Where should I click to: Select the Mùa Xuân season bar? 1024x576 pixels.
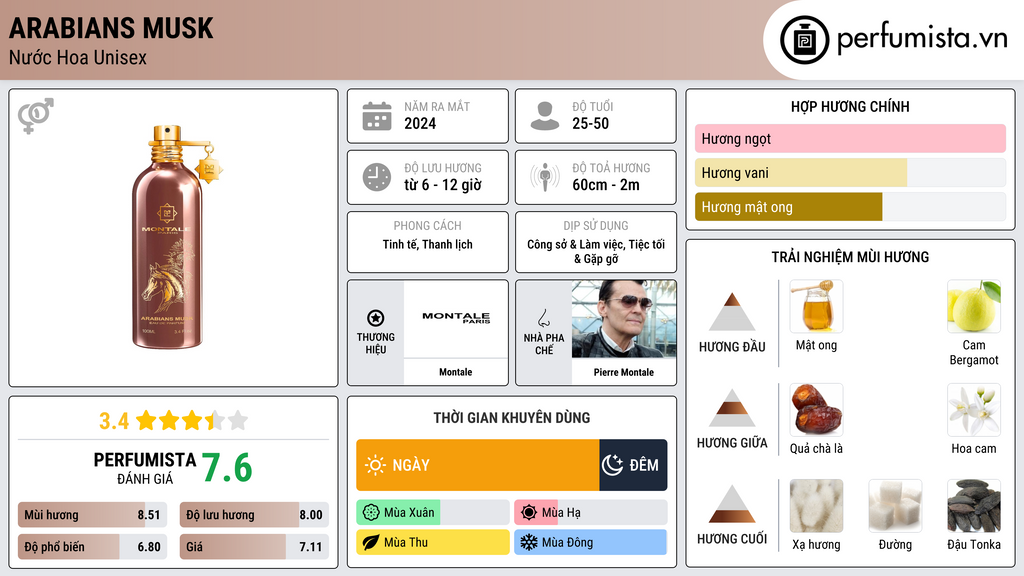point(432,513)
